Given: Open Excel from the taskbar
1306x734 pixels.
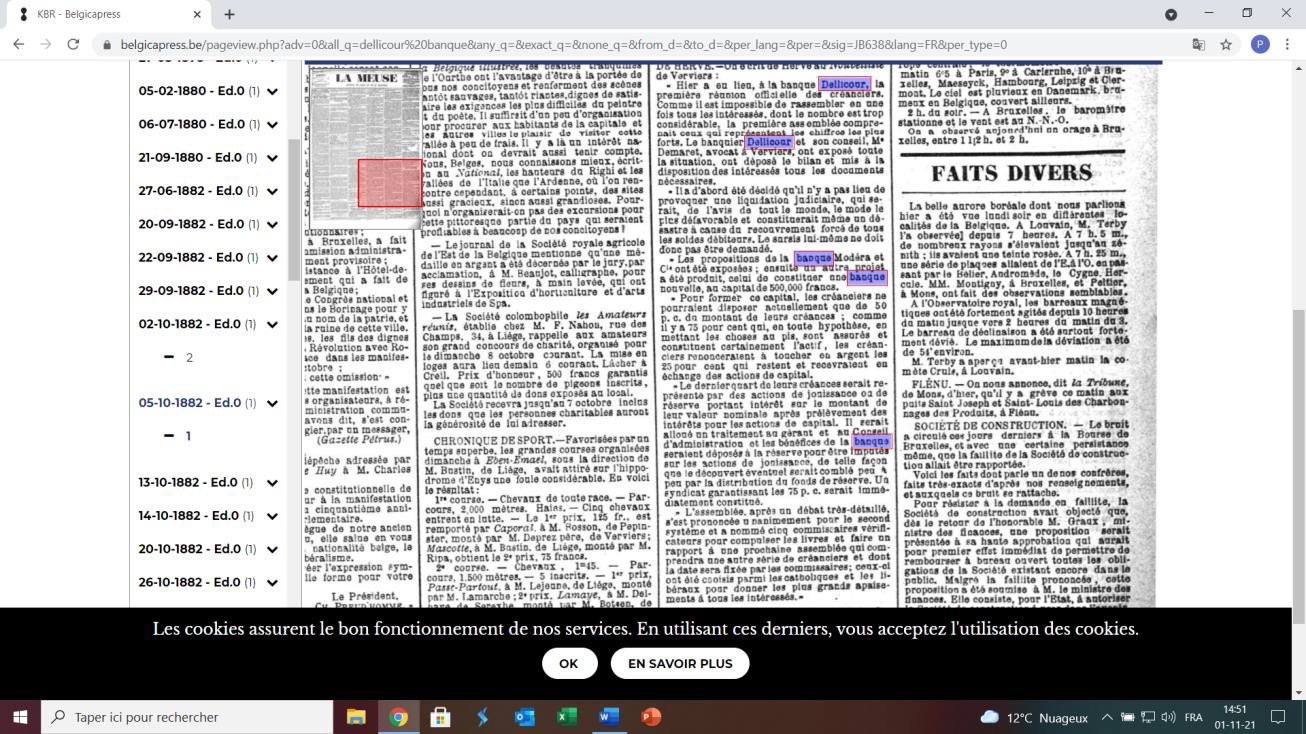Looking at the screenshot, I should (x=566, y=717).
